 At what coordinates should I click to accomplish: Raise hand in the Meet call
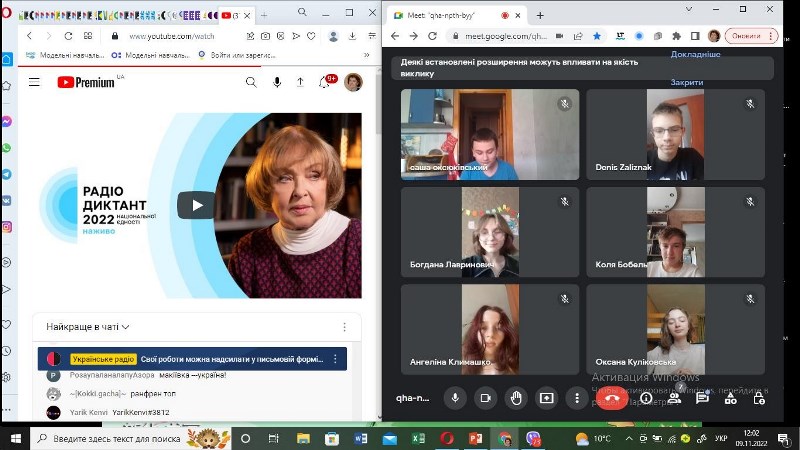point(516,398)
